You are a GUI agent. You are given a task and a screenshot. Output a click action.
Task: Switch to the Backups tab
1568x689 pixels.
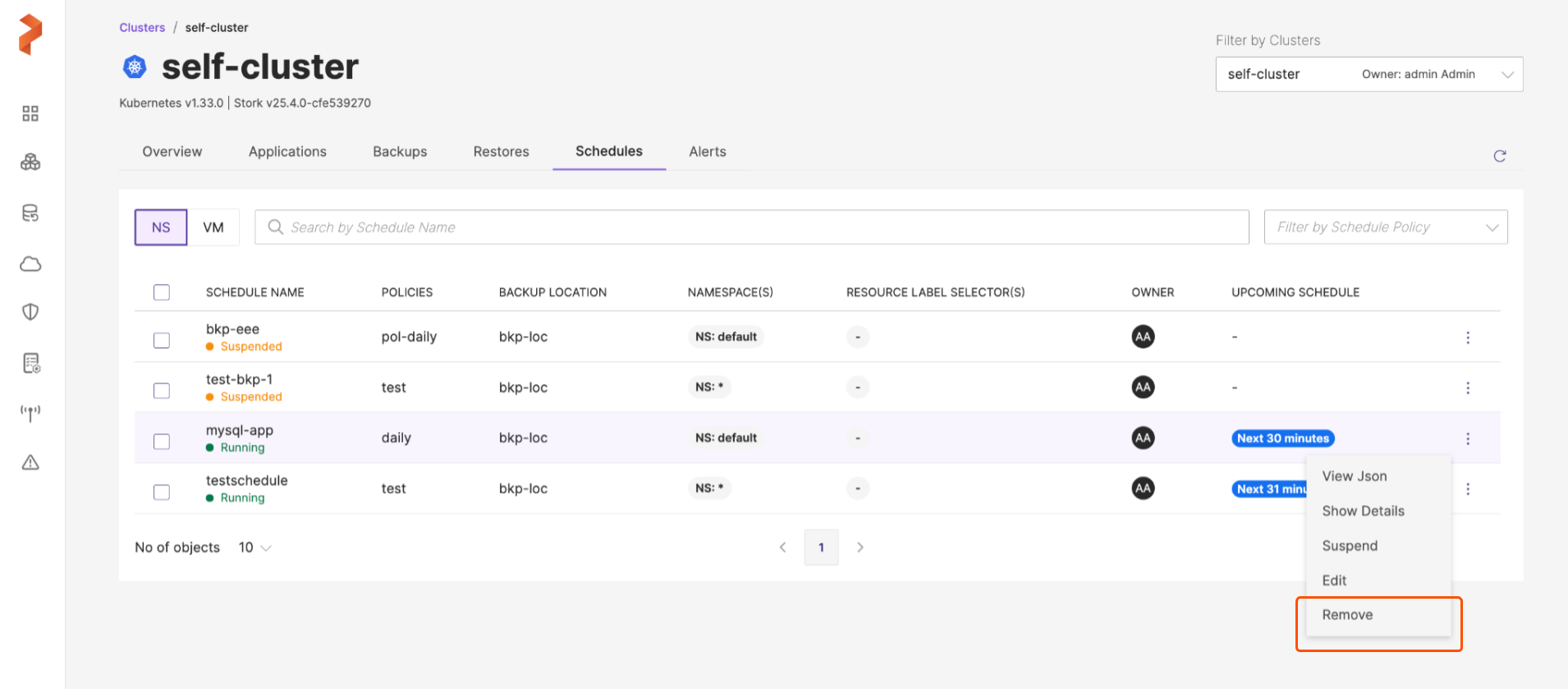[x=400, y=152]
